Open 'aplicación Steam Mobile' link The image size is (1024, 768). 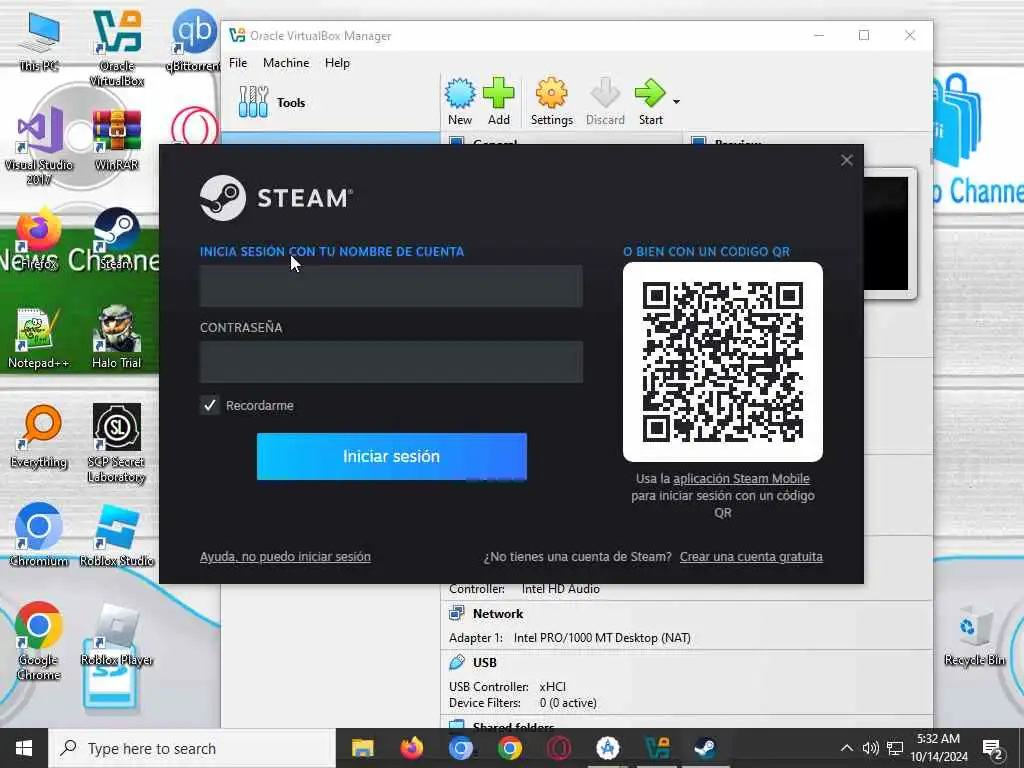[741, 479]
